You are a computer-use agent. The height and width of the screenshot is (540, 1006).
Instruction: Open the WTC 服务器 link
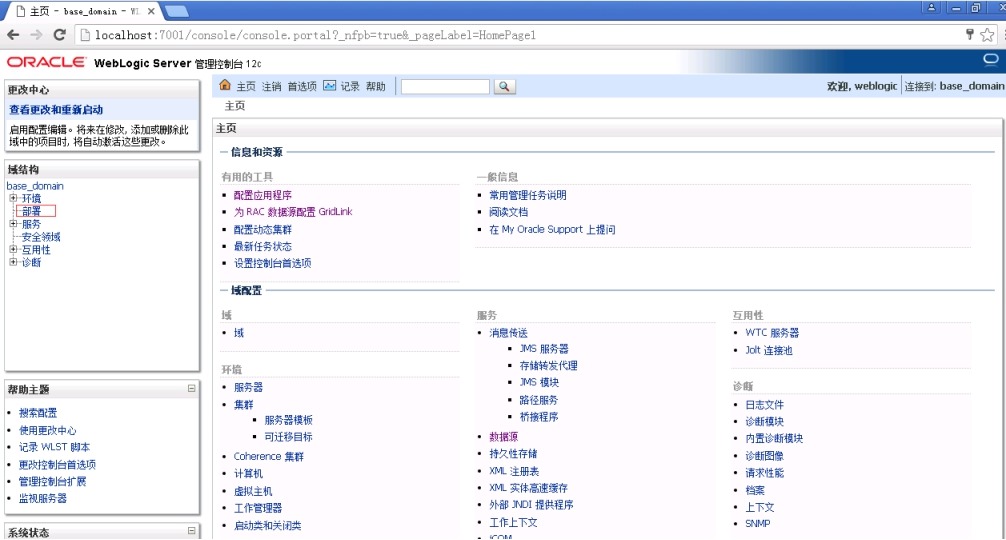(772, 333)
